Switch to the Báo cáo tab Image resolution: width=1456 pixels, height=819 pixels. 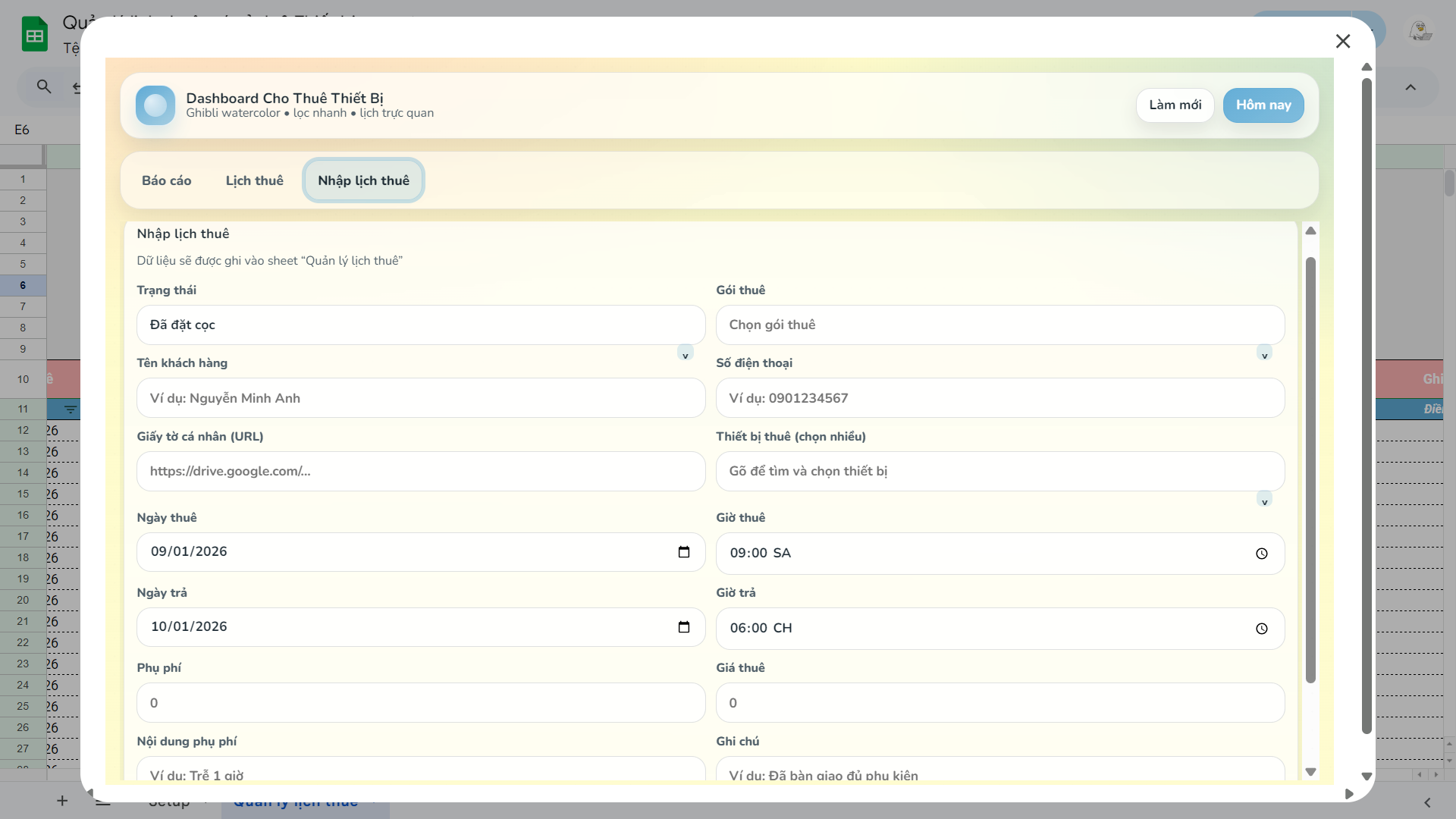[x=166, y=180]
